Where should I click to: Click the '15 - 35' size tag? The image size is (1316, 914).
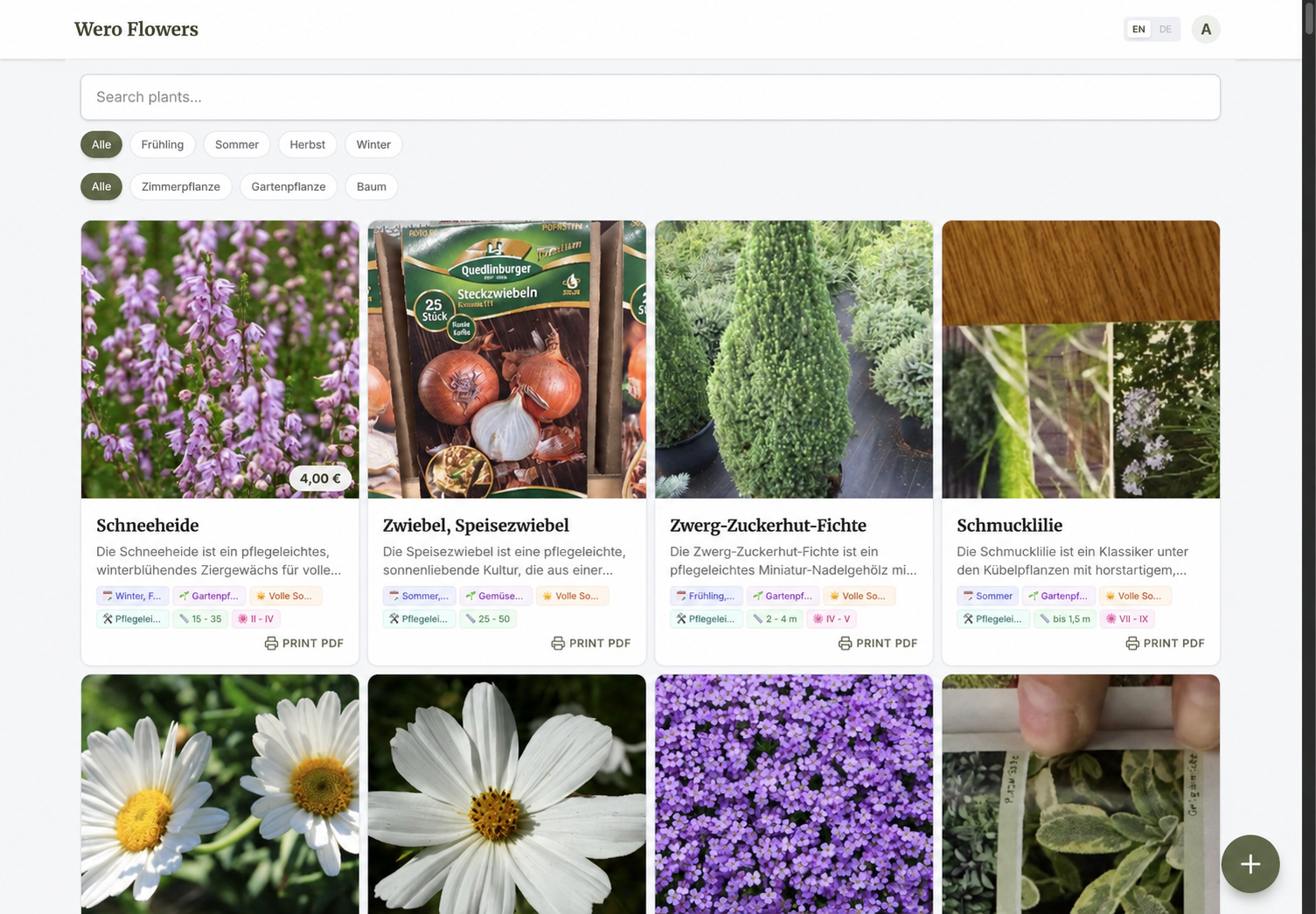[x=200, y=618]
